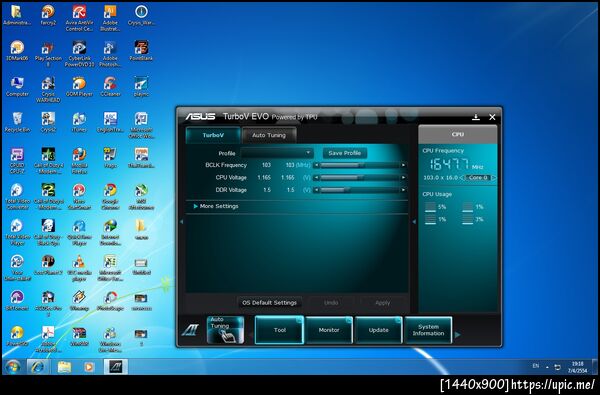Open CyberLink PowerDVD 10 shortcut

point(79,54)
